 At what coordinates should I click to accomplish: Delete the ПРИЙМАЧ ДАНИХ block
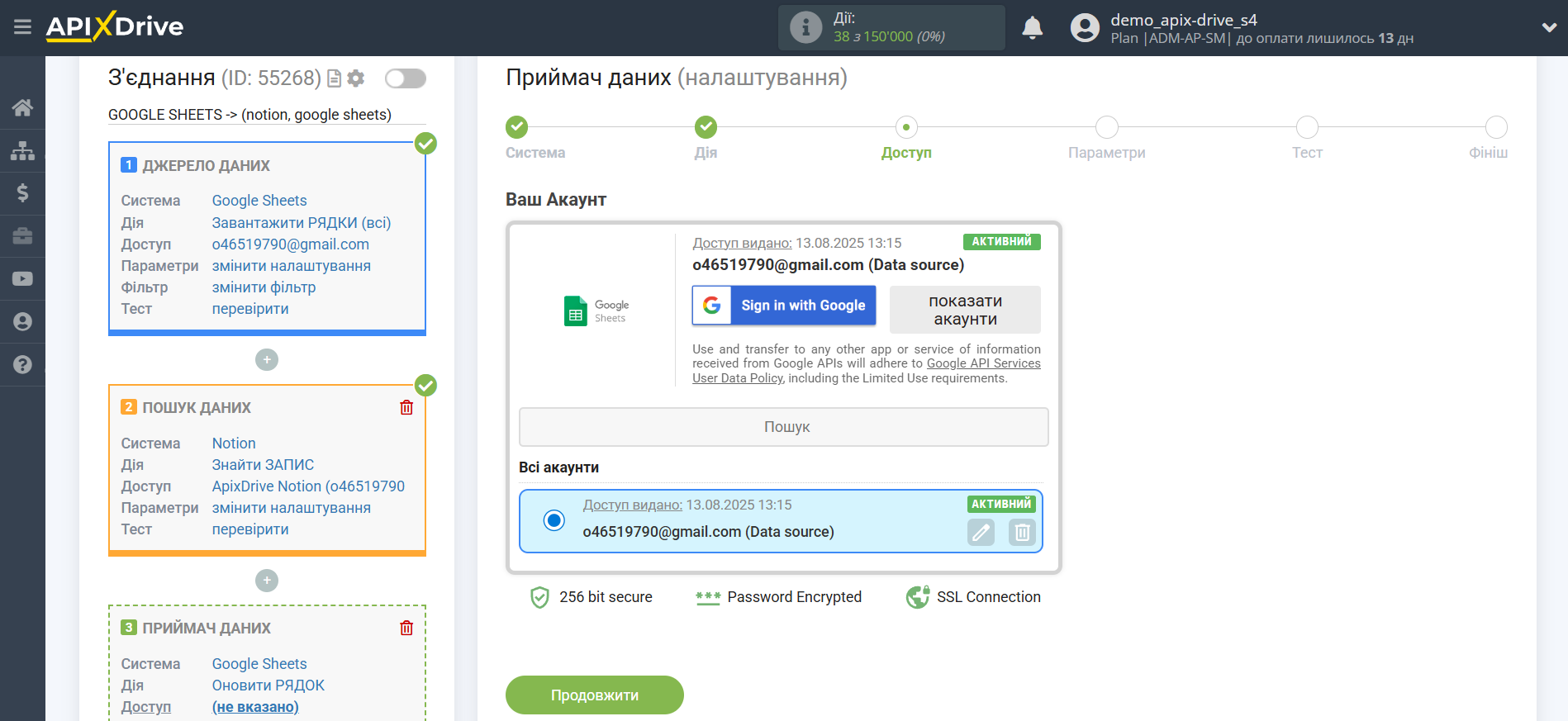pos(406,628)
